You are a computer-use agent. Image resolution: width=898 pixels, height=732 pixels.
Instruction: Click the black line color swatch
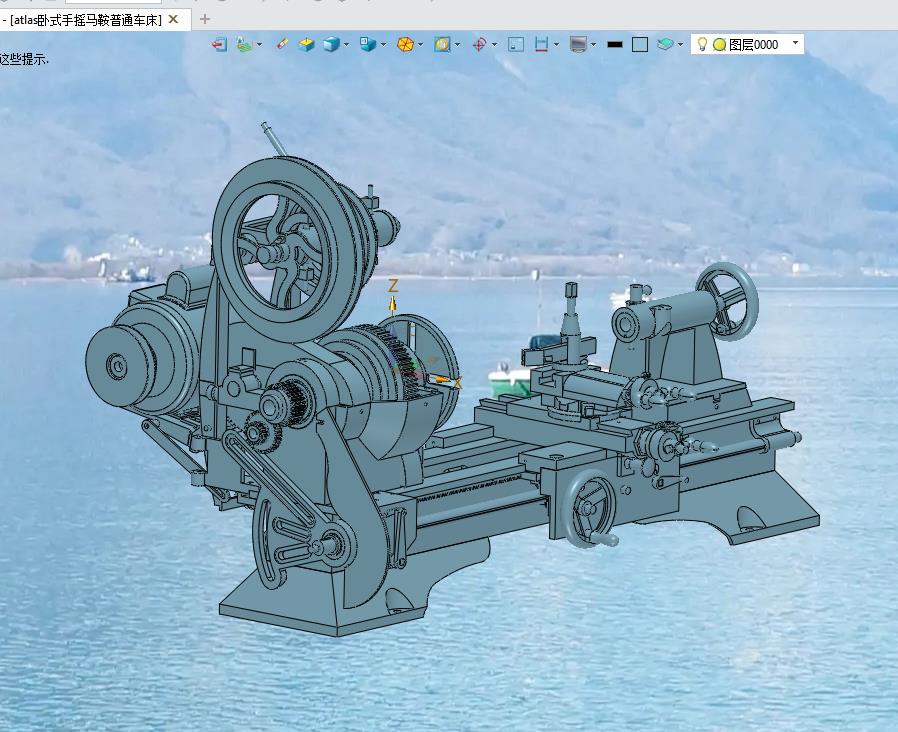615,45
